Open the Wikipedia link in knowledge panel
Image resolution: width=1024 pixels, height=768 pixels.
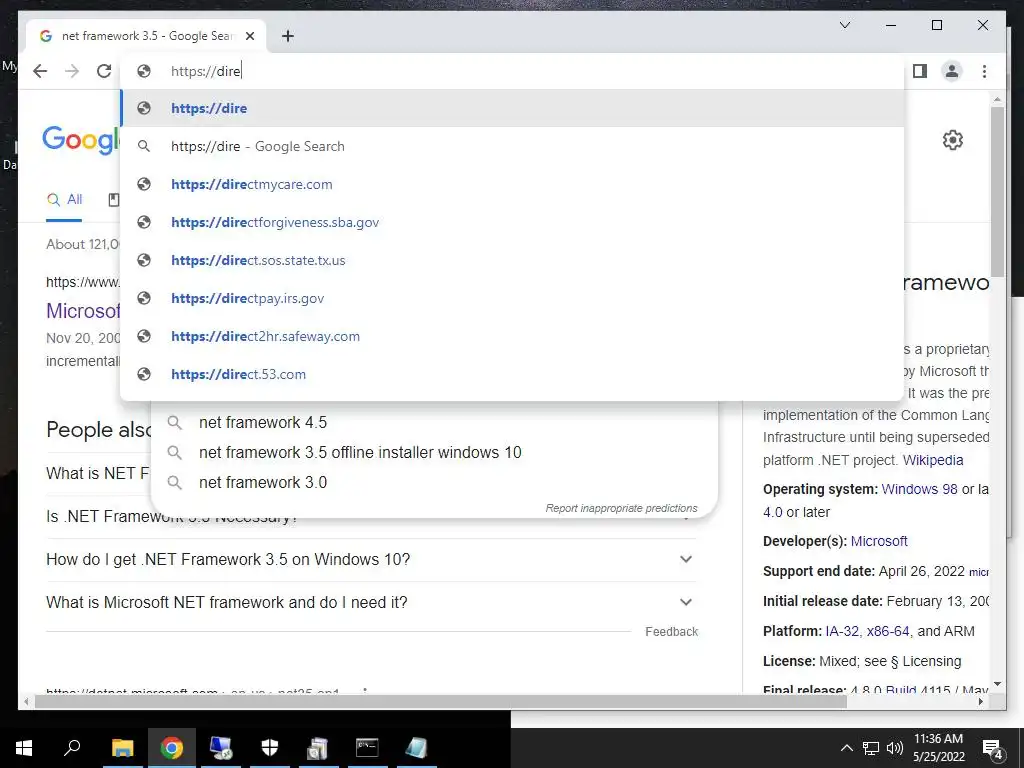click(933, 460)
